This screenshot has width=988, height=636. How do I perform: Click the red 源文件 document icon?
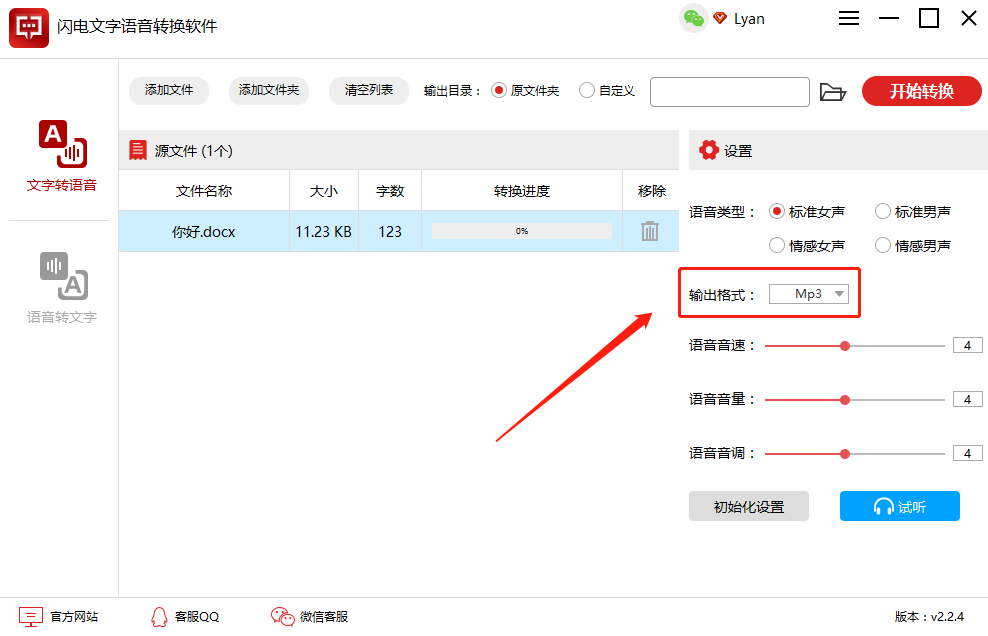(137, 151)
